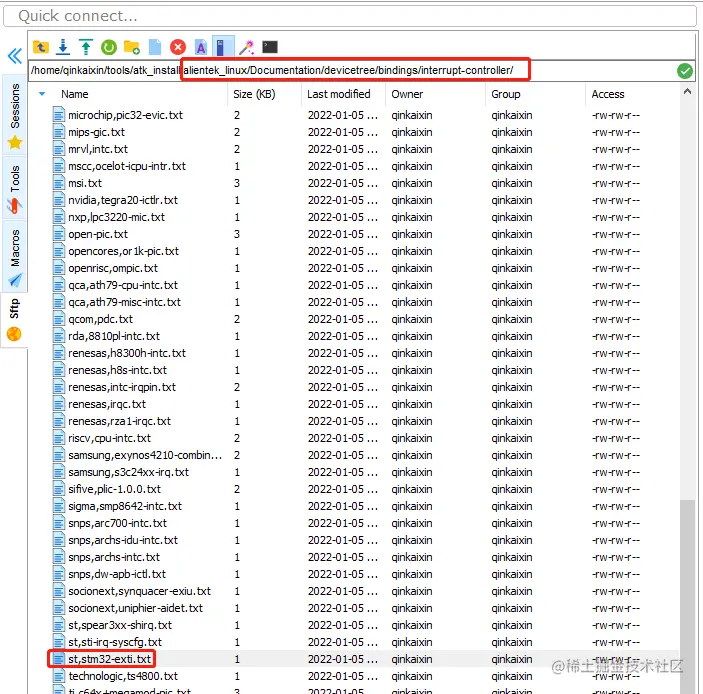Viewport: 703px width, 694px height.
Task: Select file msi.txt
Action: click(x=85, y=183)
